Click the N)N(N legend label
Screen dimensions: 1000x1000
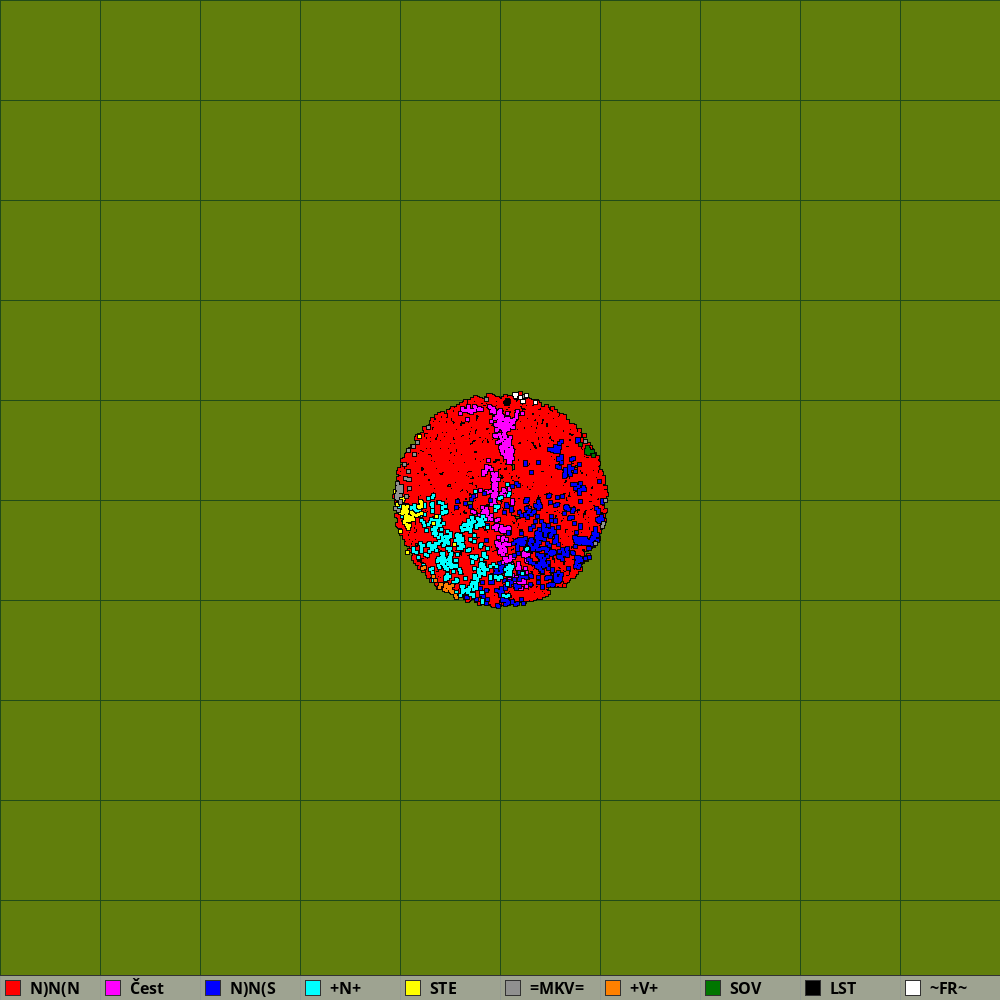(x=55, y=988)
